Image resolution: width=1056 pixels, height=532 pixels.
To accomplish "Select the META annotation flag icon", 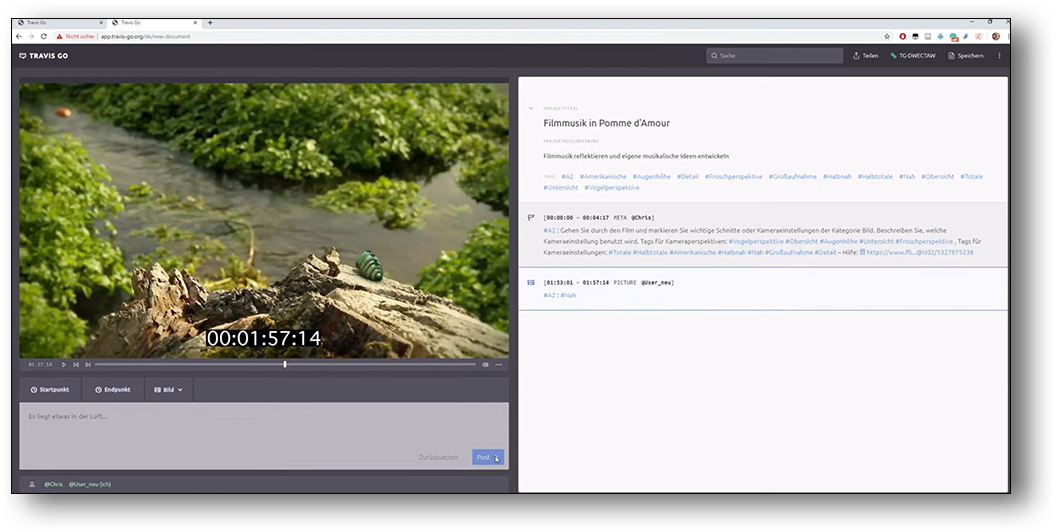I will pyautogui.click(x=531, y=217).
